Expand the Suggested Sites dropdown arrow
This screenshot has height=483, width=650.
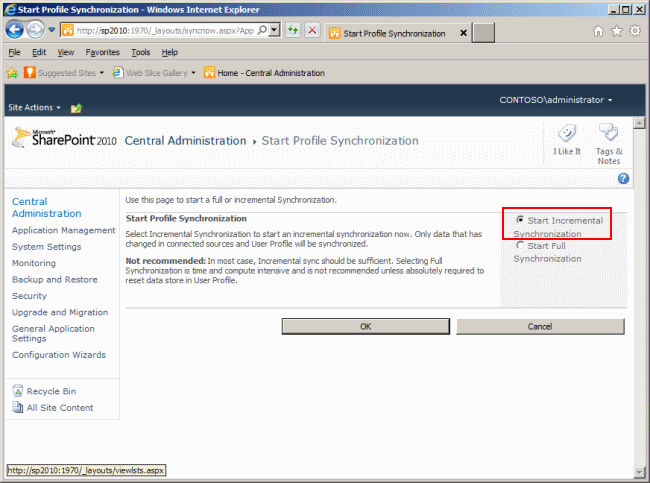tap(102, 73)
